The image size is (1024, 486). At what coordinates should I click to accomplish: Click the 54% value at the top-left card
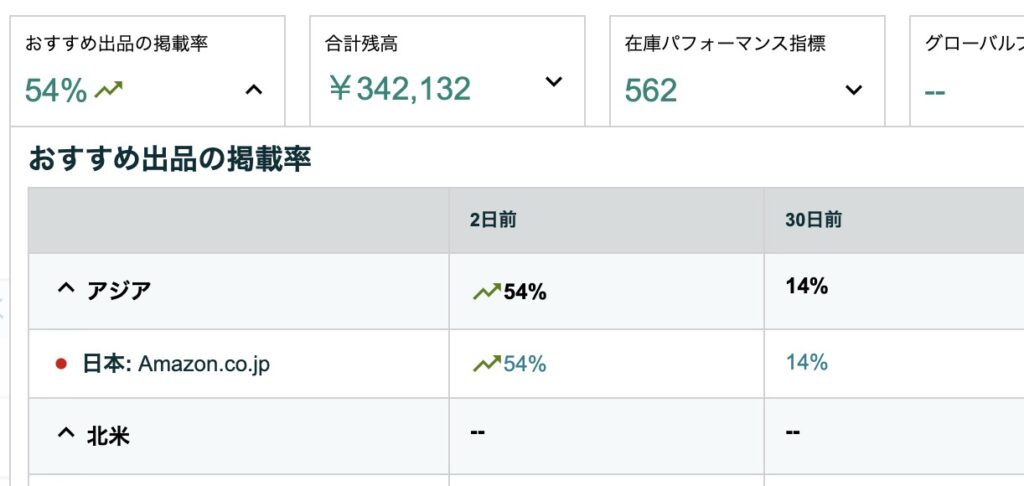(x=56, y=91)
